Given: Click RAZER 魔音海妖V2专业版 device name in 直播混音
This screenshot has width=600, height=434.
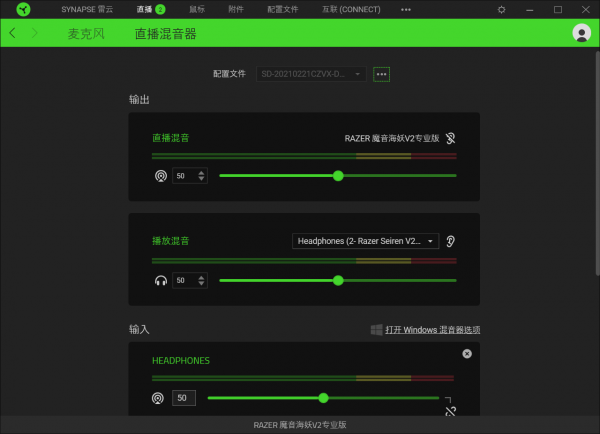Looking at the screenshot, I should coord(392,138).
